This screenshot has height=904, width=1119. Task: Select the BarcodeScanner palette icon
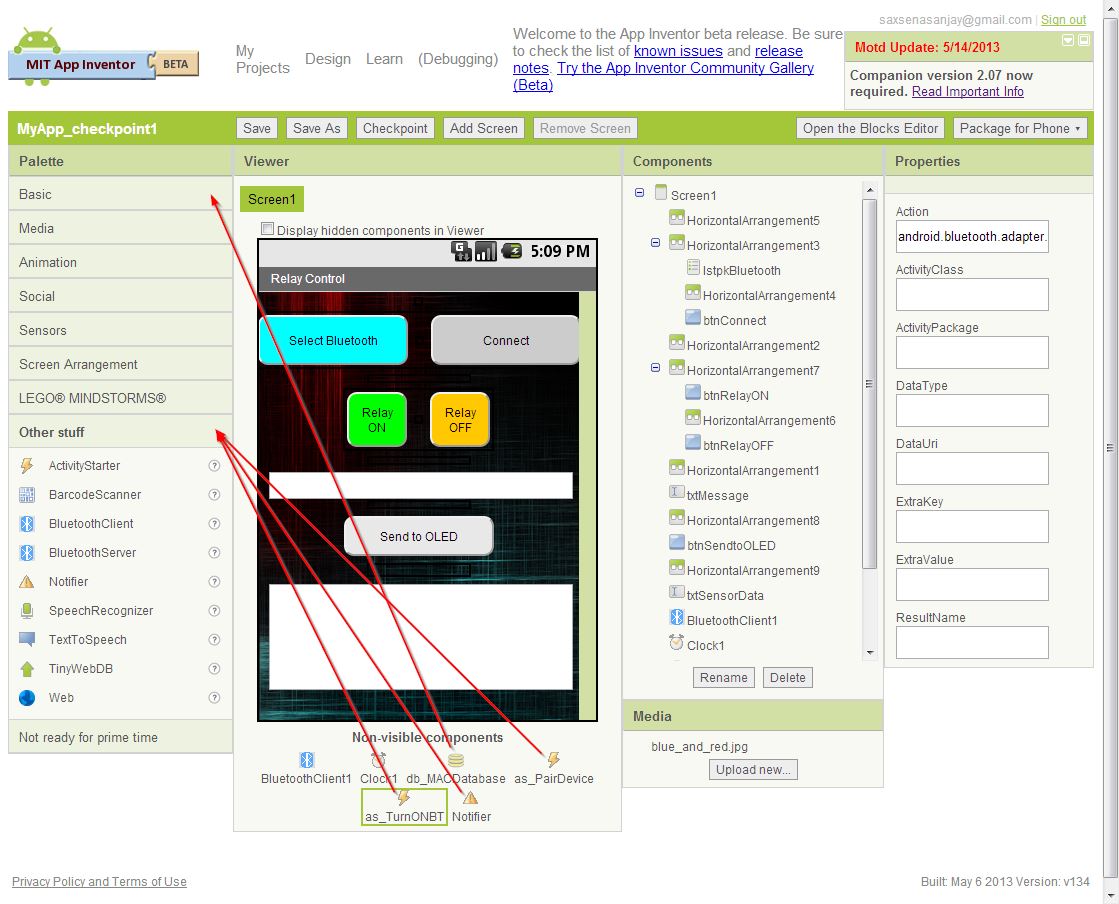pos(26,494)
